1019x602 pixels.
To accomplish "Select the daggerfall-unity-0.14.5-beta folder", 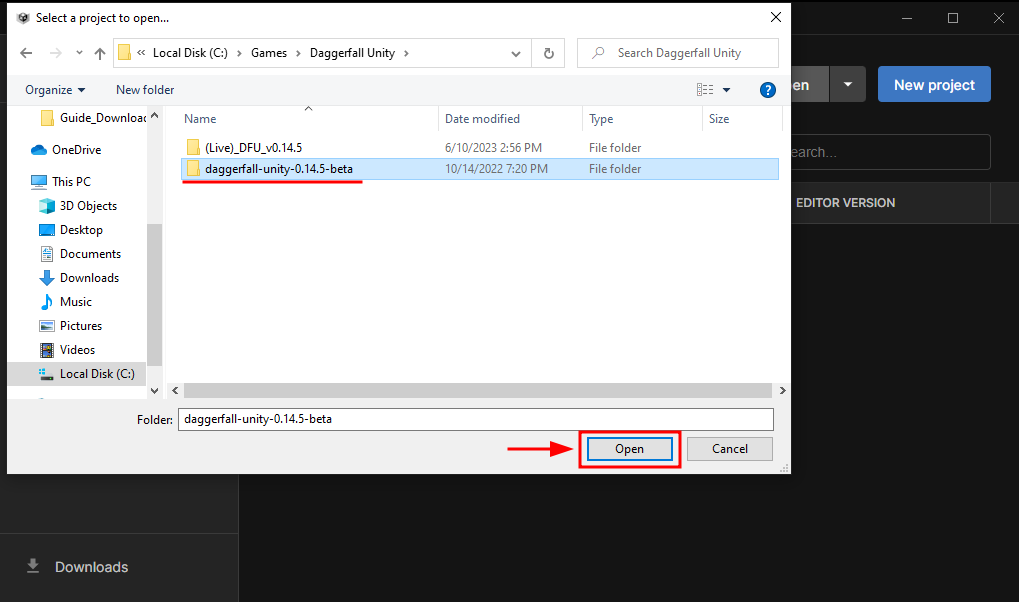I will click(480, 169).
